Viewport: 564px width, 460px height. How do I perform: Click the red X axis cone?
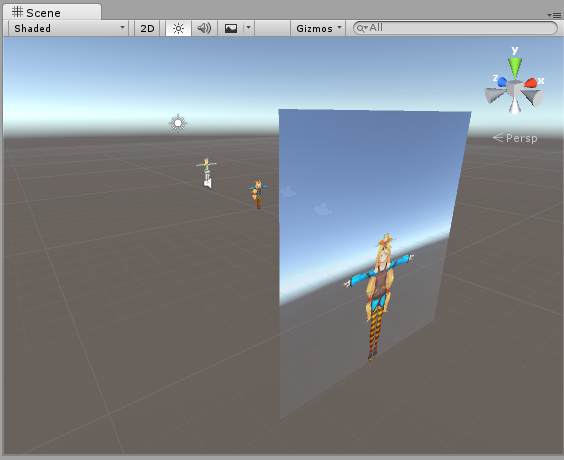(531, 83)
